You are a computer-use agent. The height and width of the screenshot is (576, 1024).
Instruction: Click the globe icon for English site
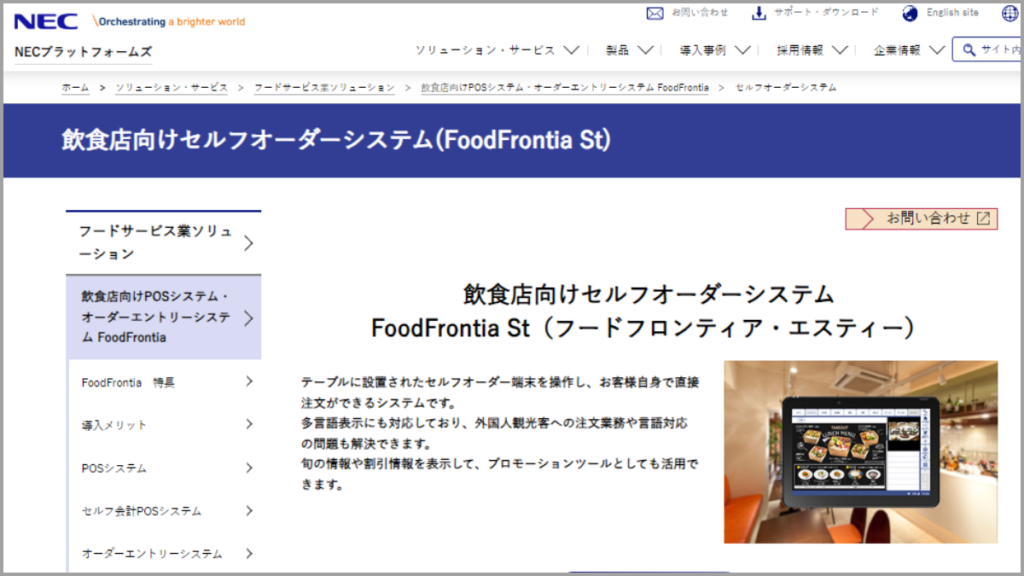coord(909,13)
